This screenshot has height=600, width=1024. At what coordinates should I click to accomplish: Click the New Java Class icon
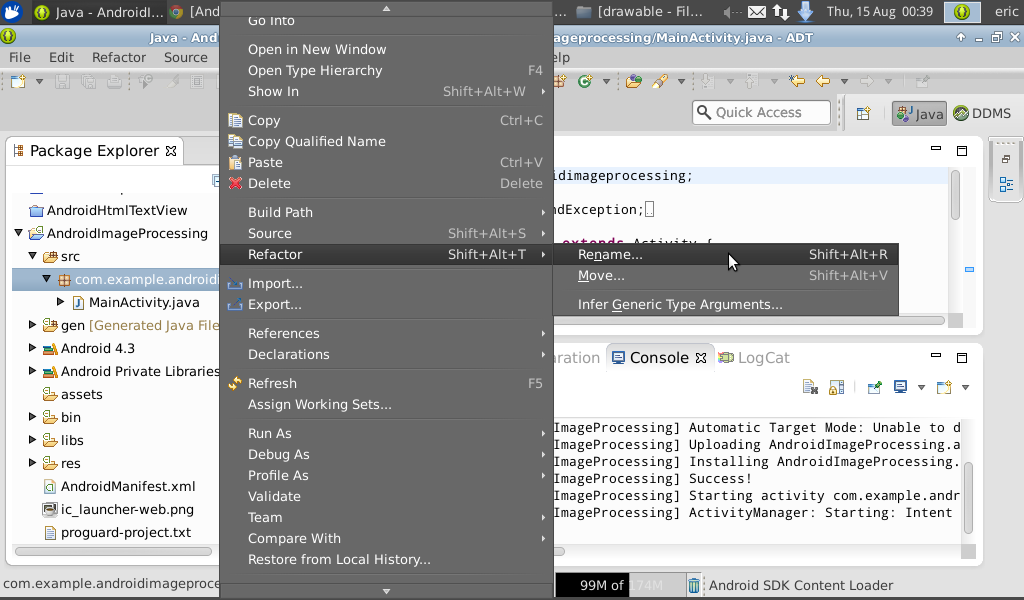tap(585, 82)
